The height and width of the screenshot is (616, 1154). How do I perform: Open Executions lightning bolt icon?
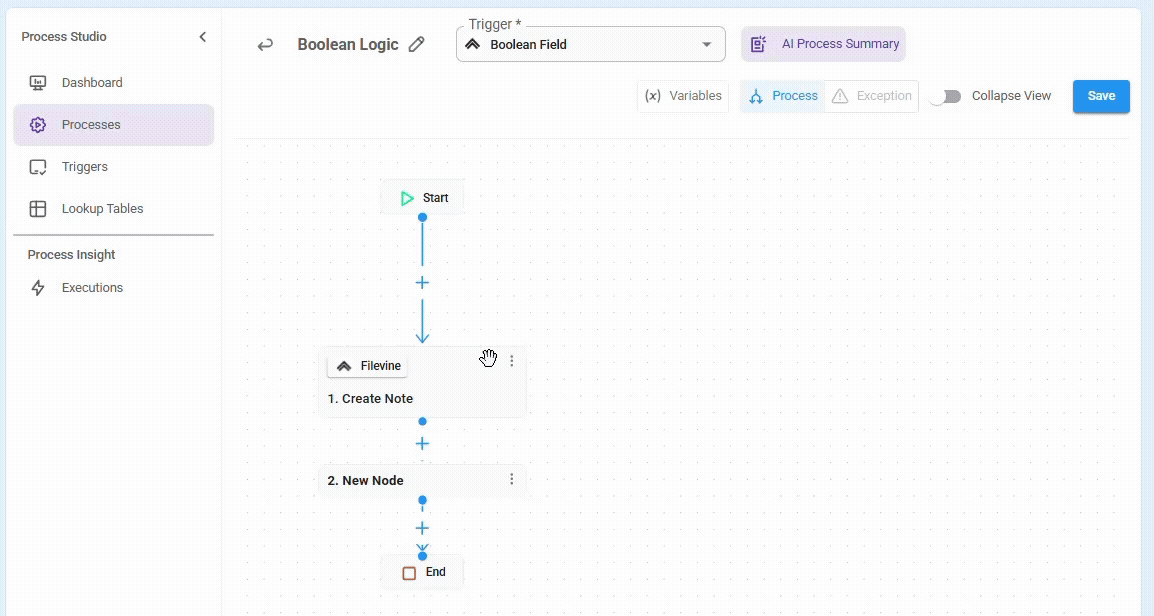tap(38, 288)
